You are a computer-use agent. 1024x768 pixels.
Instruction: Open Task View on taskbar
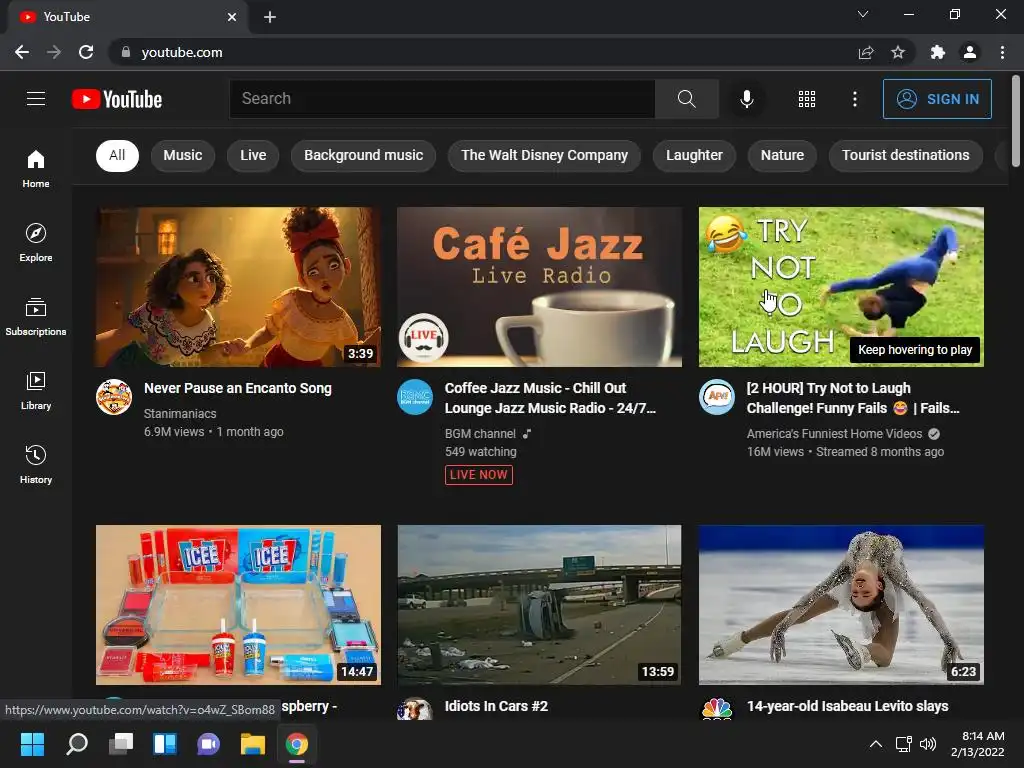pyautogui.click(x=120, y=744)
